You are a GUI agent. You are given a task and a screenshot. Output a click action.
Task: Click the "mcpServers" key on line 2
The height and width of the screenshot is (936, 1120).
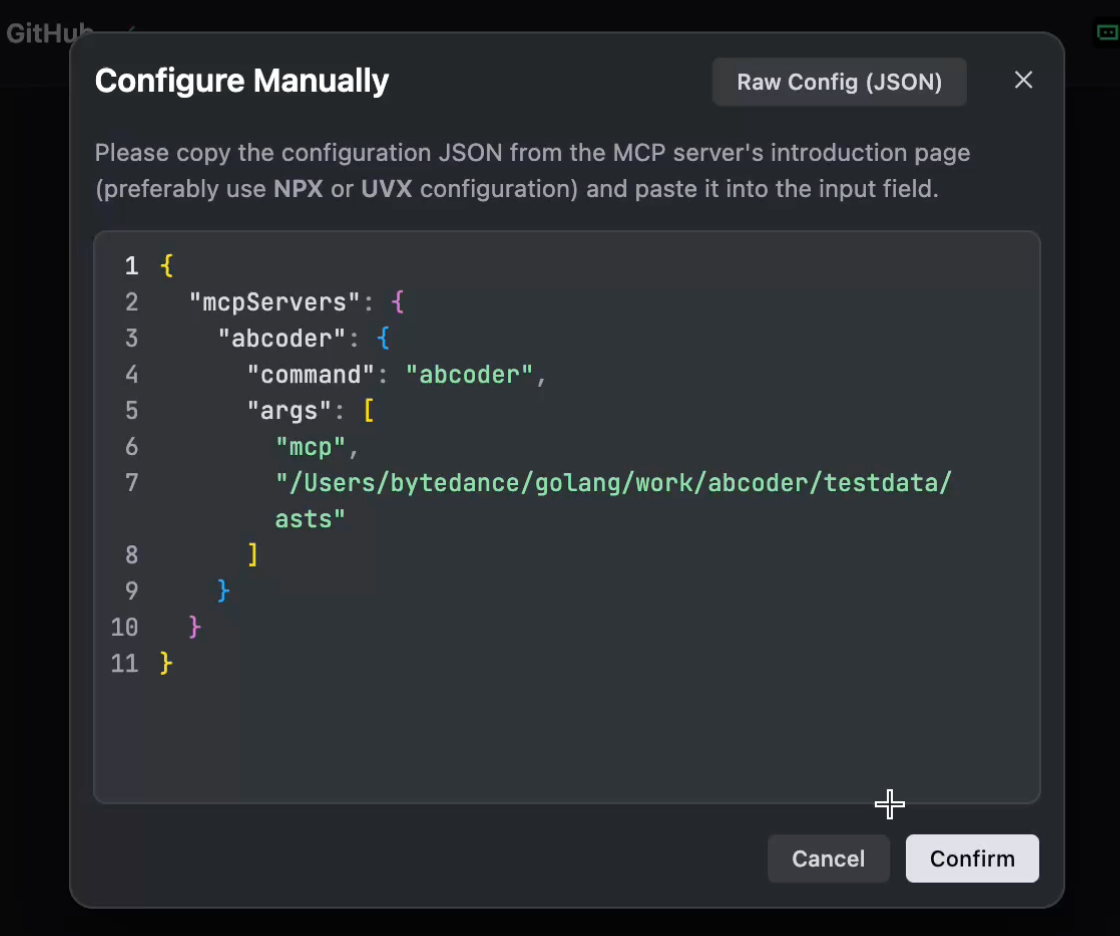coord(274,302)
